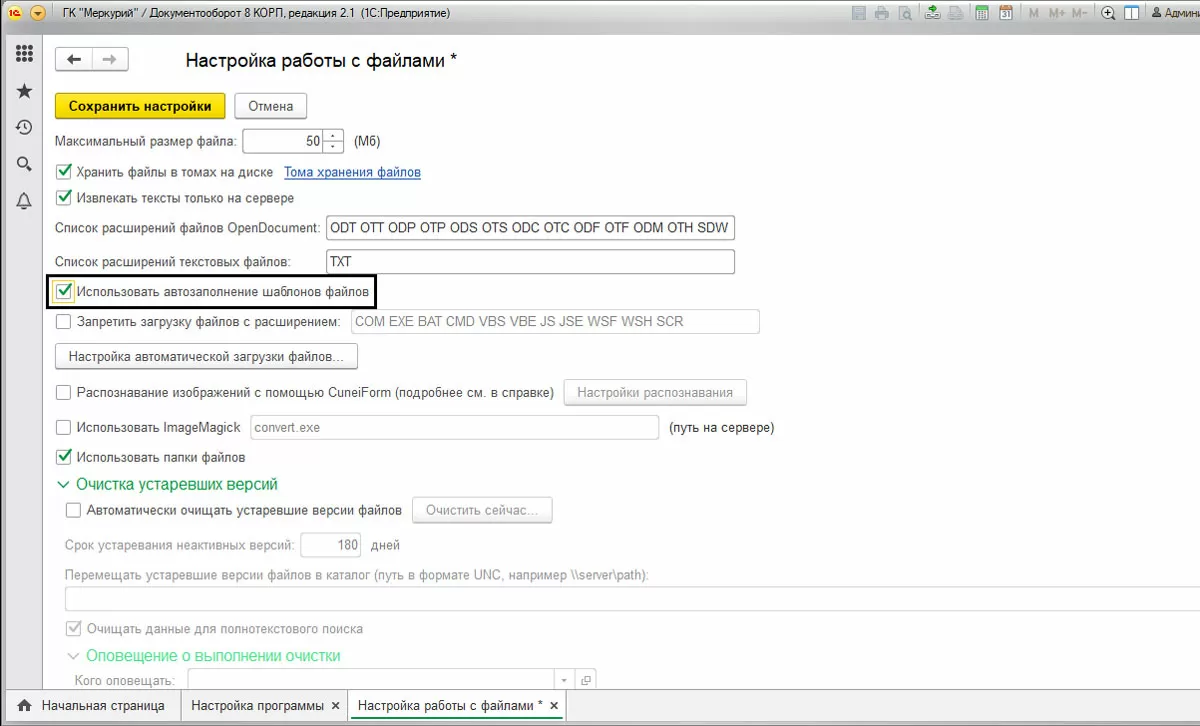Click the Get link icon with green arrow

(x=932, y=13)
